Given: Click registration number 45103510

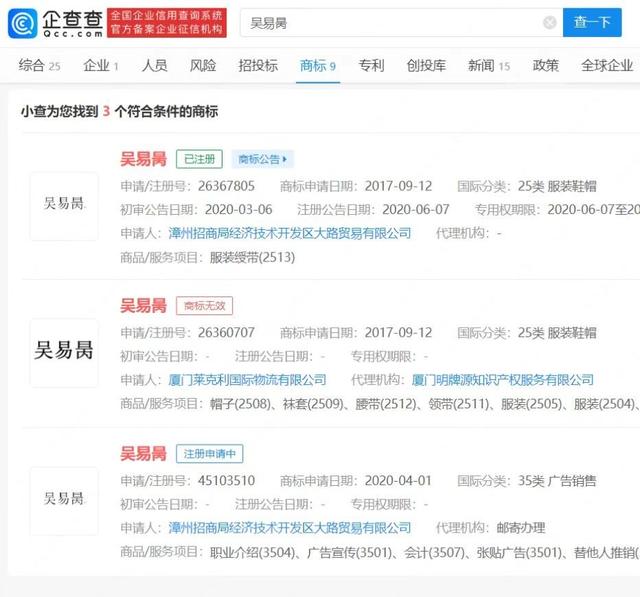Looking at the screenshot, I should [x=227, y=481].
